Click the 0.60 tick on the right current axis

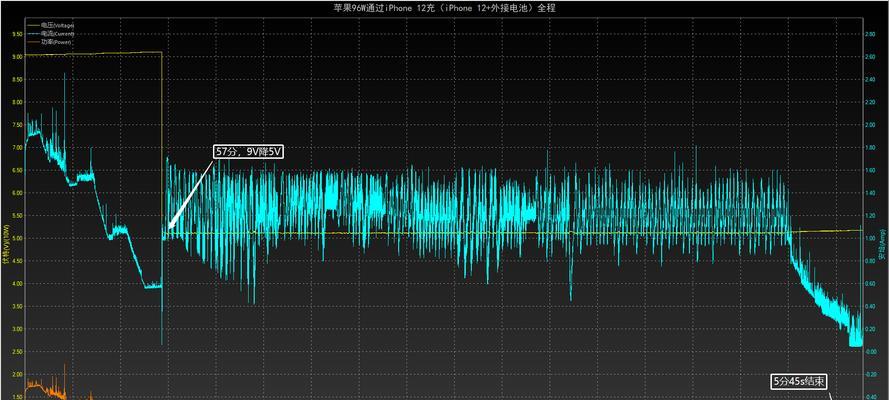[870, 283]
